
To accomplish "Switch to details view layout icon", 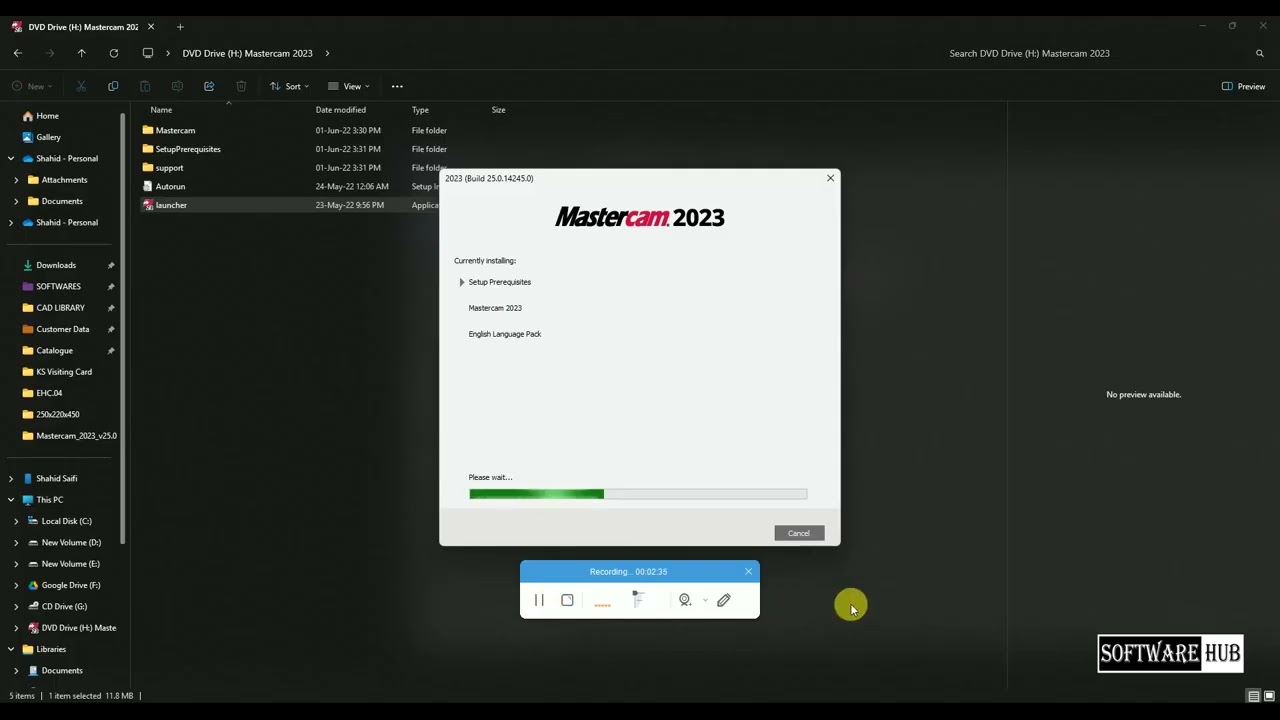I will (x=1253, y=696).
